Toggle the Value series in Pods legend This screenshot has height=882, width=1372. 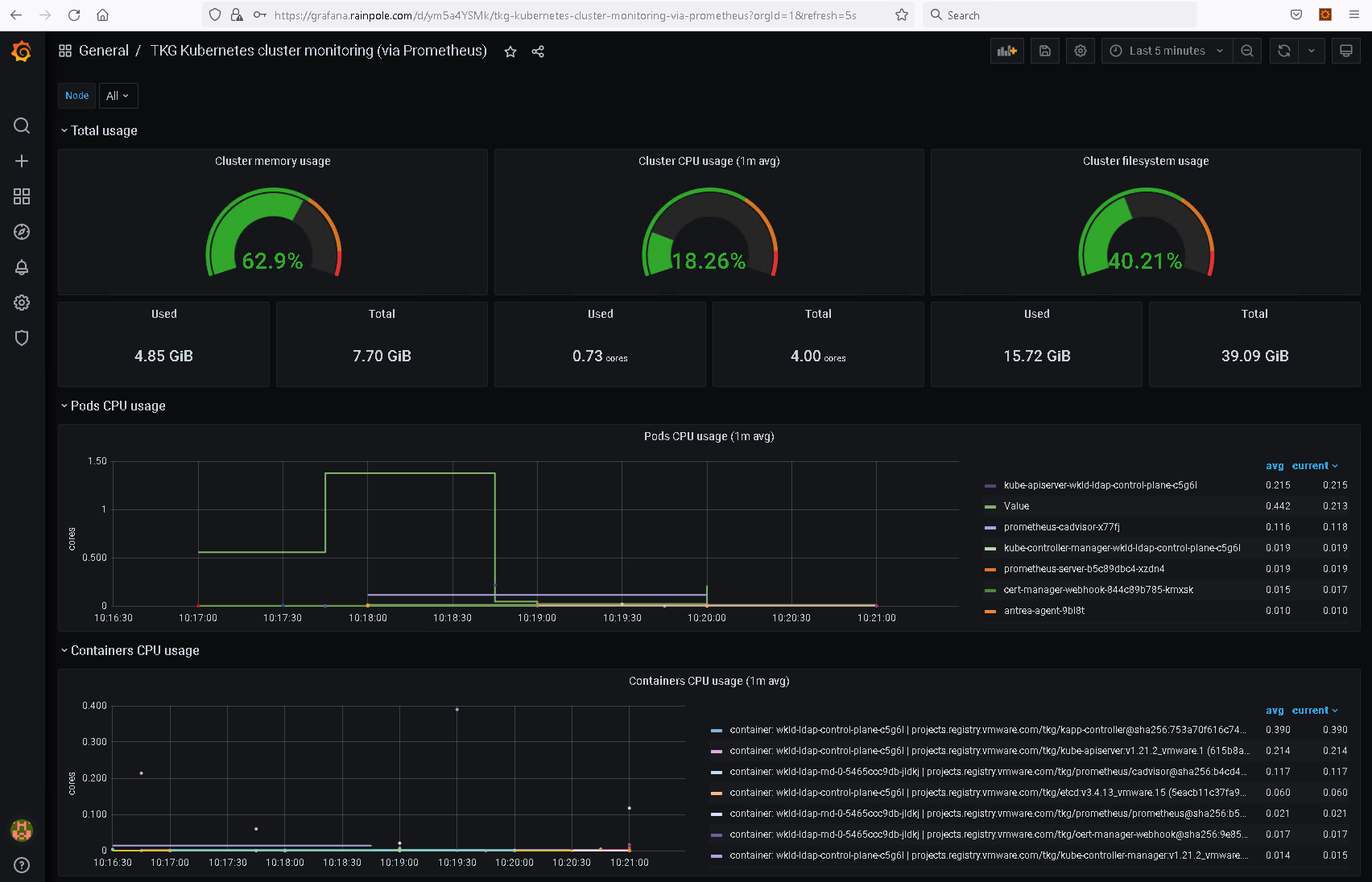(x=1016, y=506)
